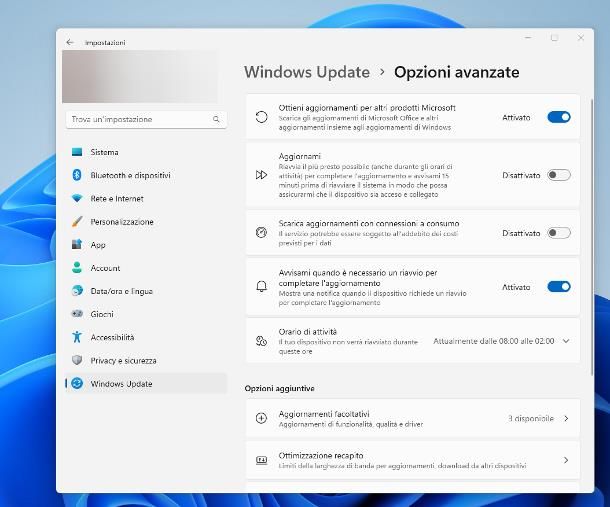Click 'Attualmente dalle 08:00 alle 02:00' text
Screen dimensions: 610x507
click(x=494, y=341)
